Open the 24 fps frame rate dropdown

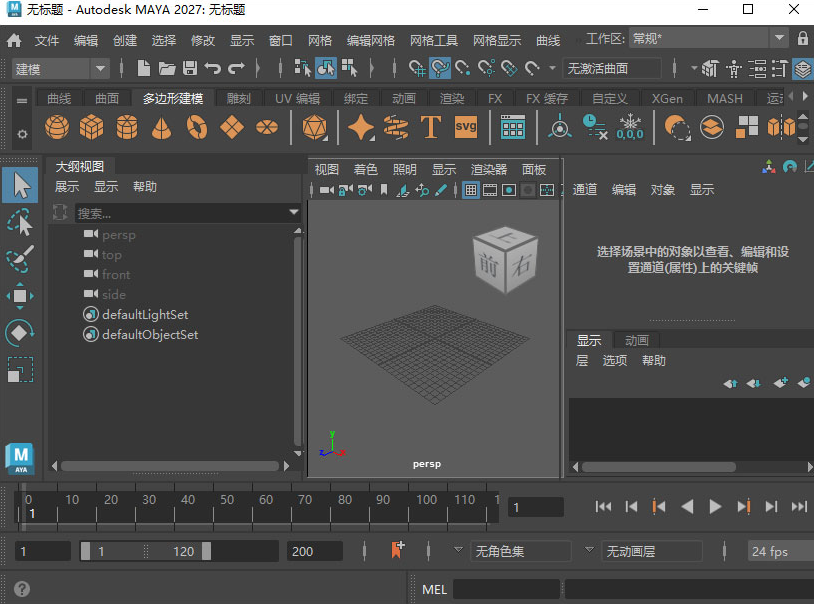coord(781,551)
